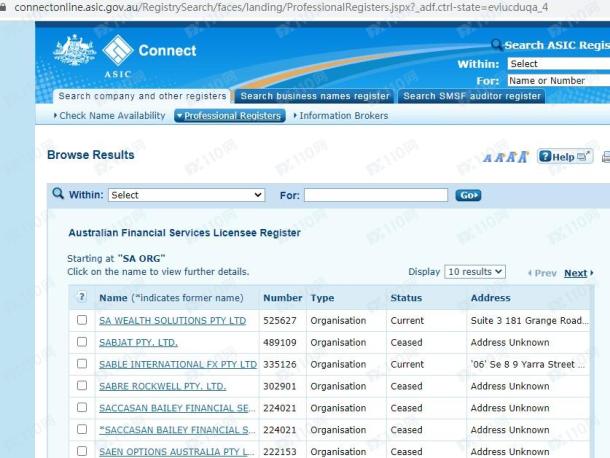This screenshot has width=610, height=458.
Task: Open *SACCASAN BAILEY FINANCIAL S... former name link
Action: point(177,430)
